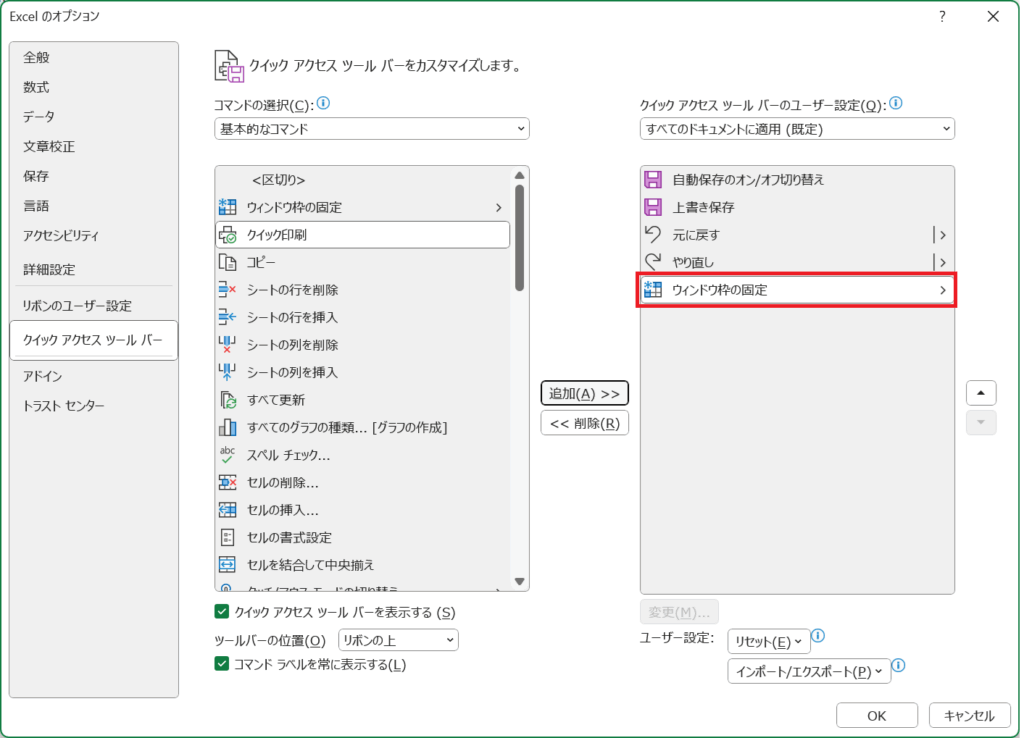Open the インポート/エクスポート dropdown button

click(x=809, y=671)
